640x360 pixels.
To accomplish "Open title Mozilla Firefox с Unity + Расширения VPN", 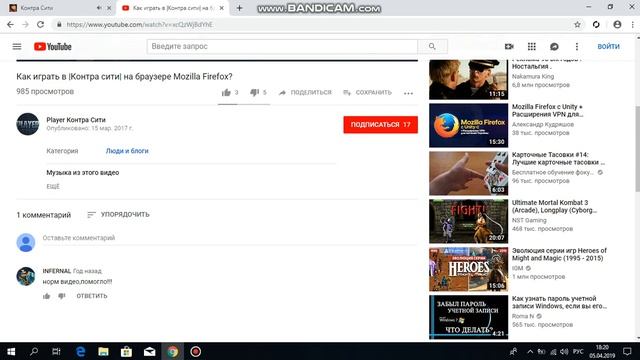I will pos(547,111).
